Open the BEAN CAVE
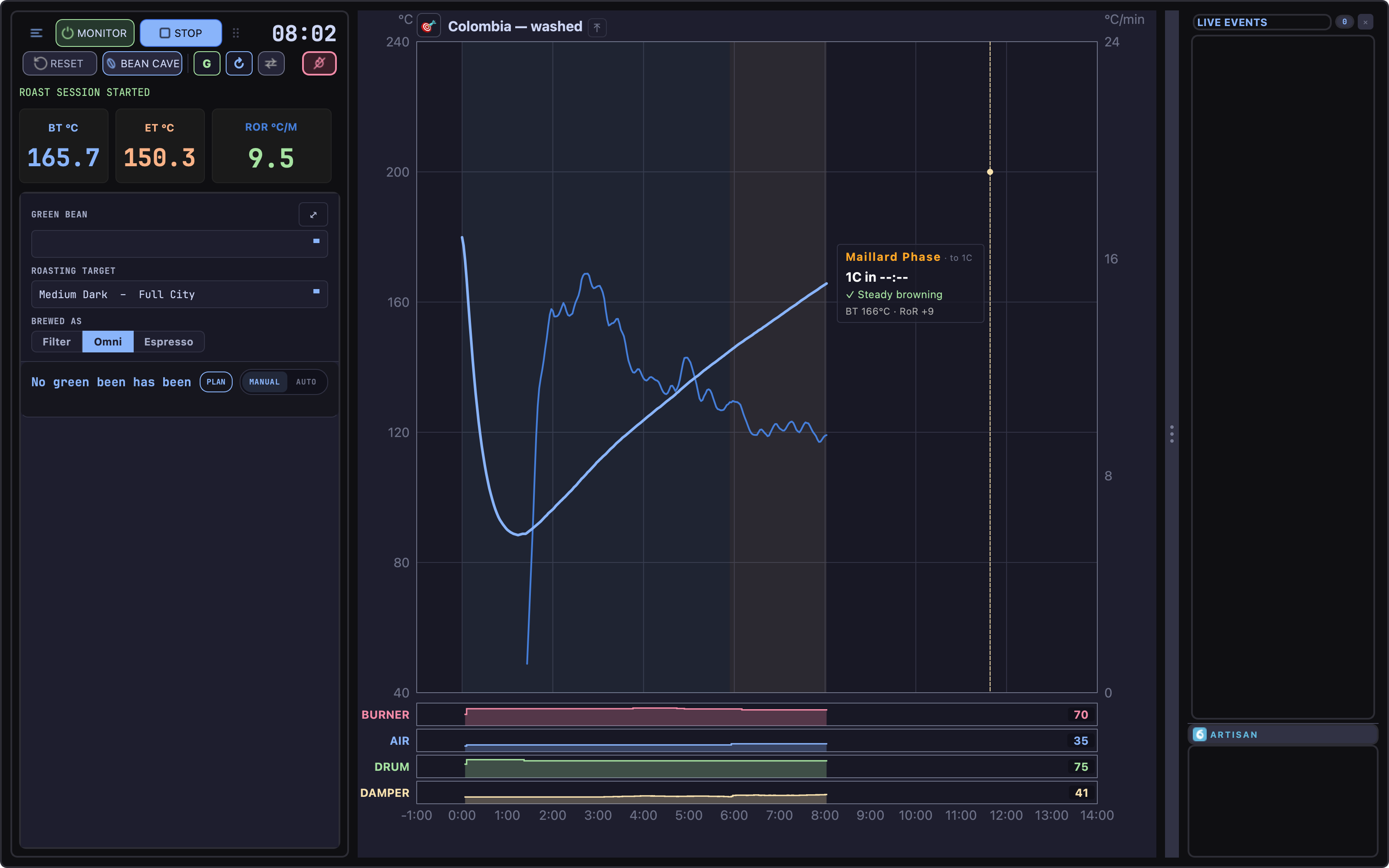 click(x=142, y=63)
